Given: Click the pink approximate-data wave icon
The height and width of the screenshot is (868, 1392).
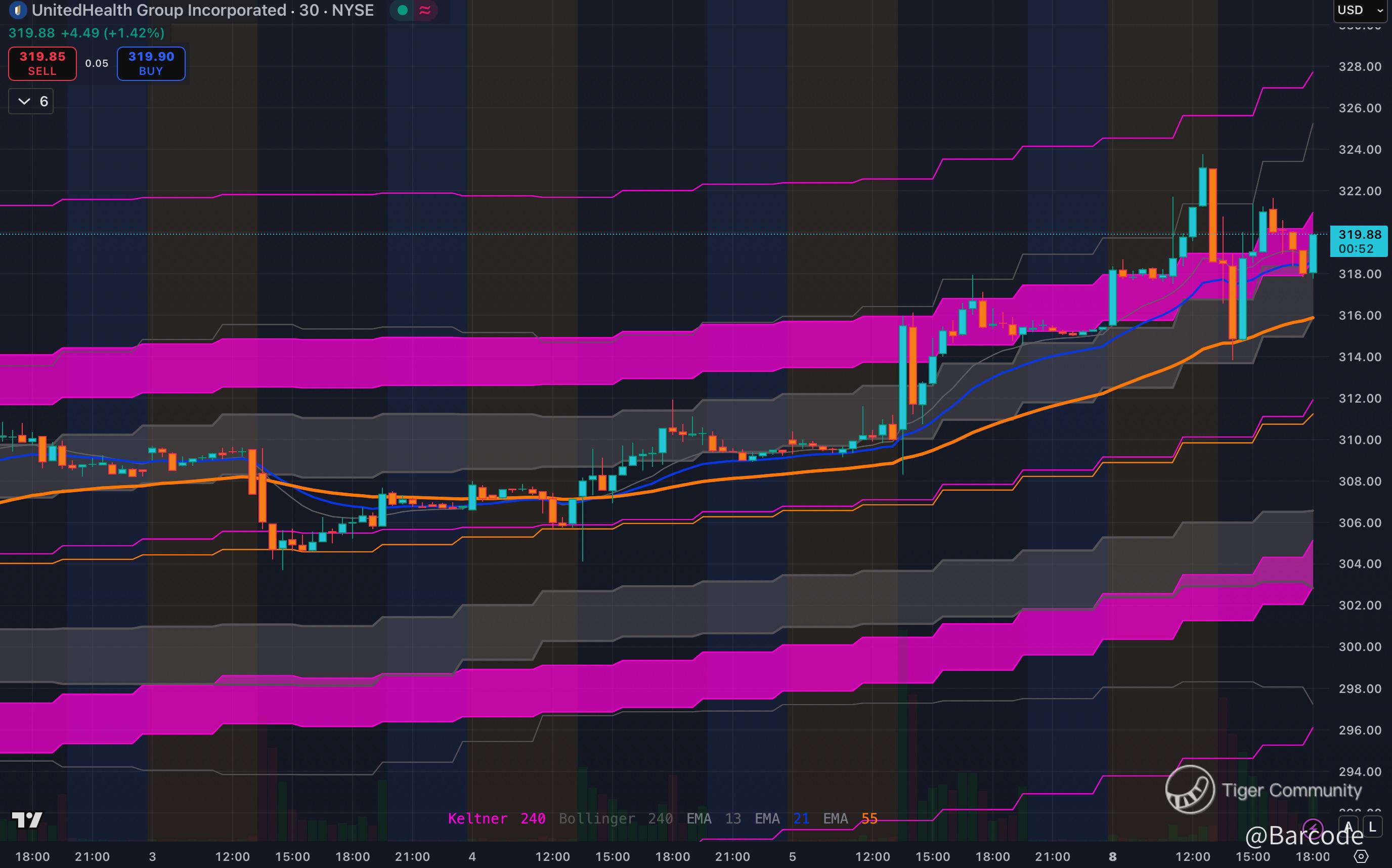Looking at the screenshot, I should pyautogui.click(x=425, y=10).
